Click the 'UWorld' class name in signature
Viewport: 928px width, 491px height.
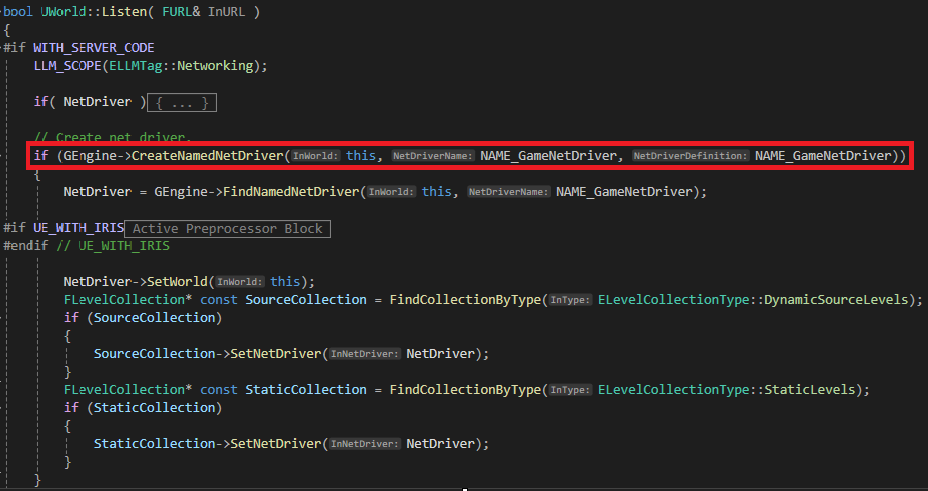coord(63,12)
